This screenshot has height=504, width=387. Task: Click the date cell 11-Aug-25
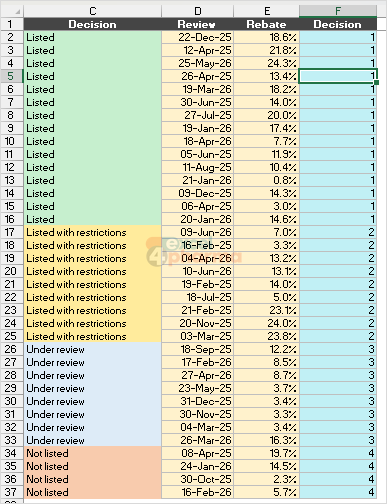tap(198, 167)
